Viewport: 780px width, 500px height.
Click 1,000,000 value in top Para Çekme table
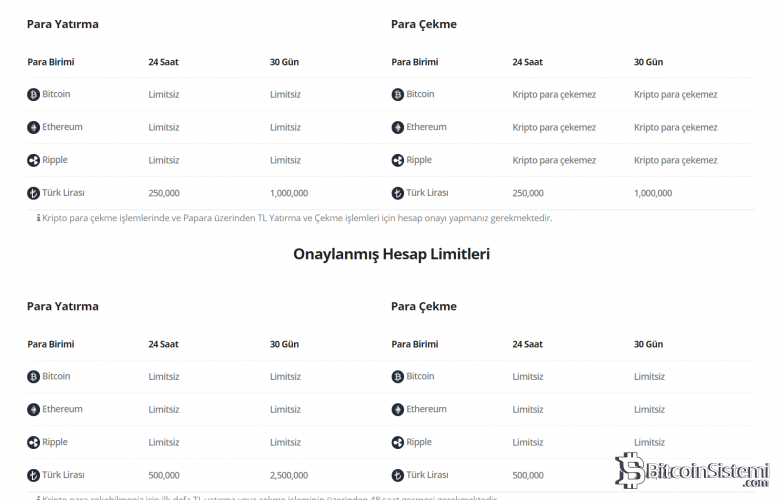click(653, 193)
